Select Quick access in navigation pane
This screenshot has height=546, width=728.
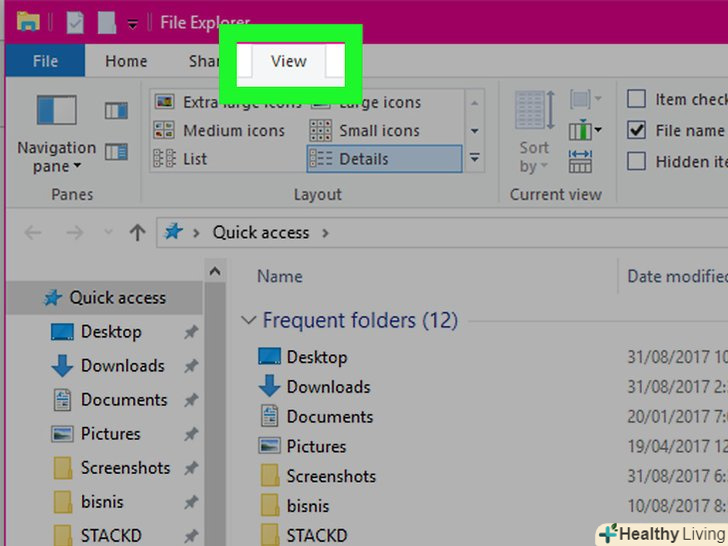coord(104,298)
